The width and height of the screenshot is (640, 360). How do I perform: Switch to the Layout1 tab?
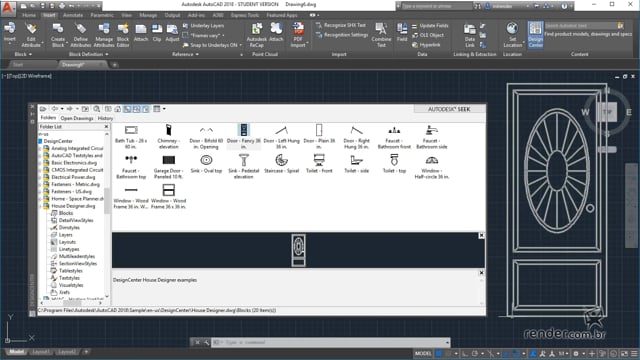(x=40, y=352)
